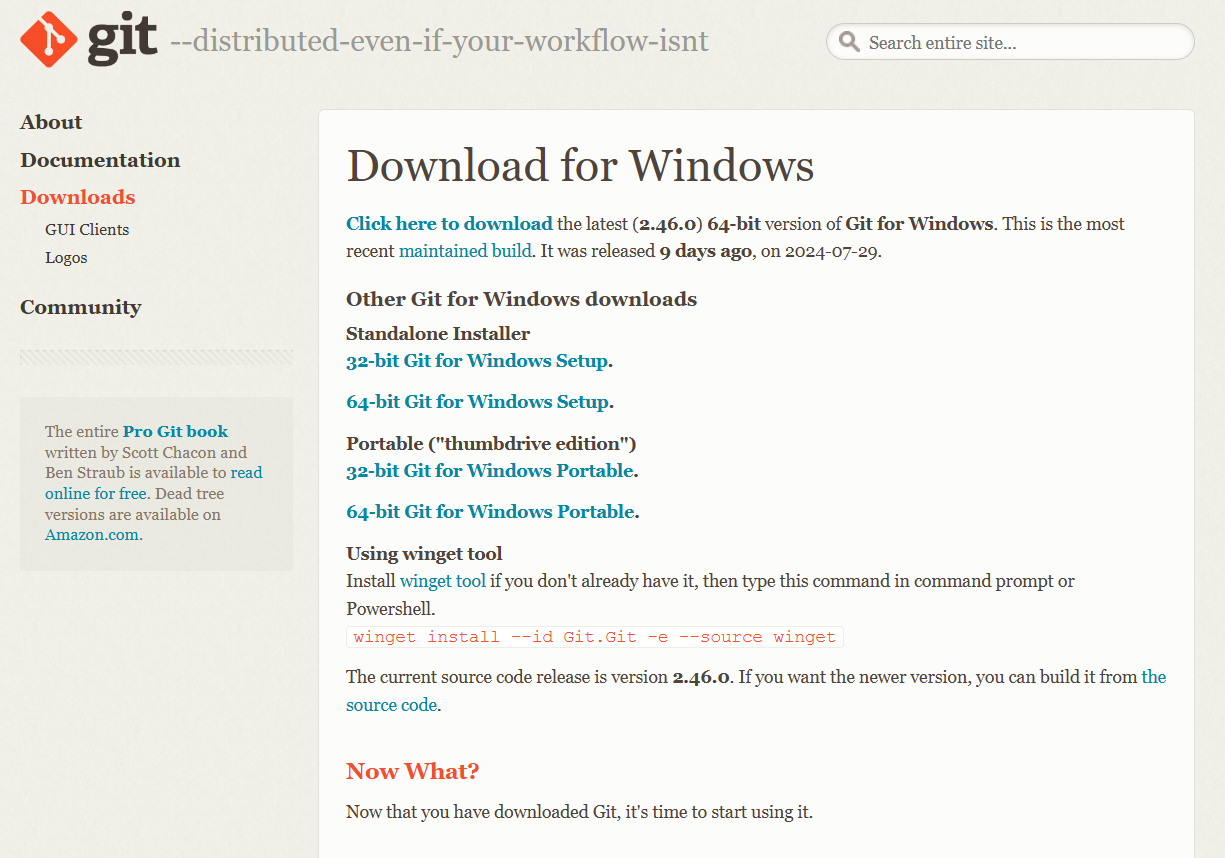Click the Git wordmark text in header
The height and width of the screenshot is (858, 1225).
(122, 39)
